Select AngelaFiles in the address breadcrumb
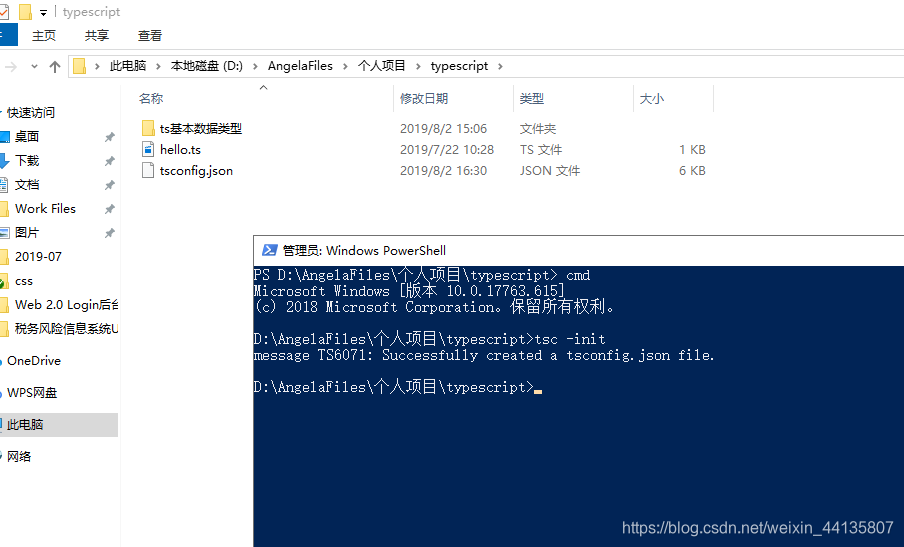This screenshot has height=547, width=904. tap(300, 66)
